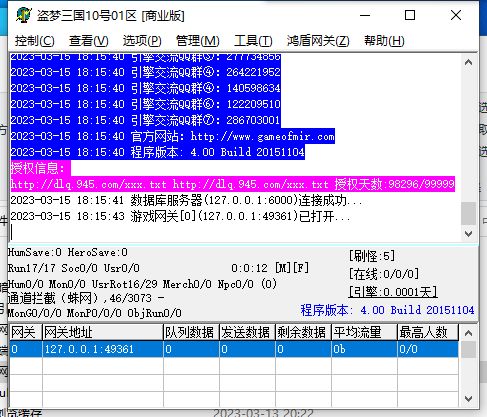The height and width of the screenshot is (417, 487).
Task: Click the [在线:0/0/0] status label
Action: 384,274
